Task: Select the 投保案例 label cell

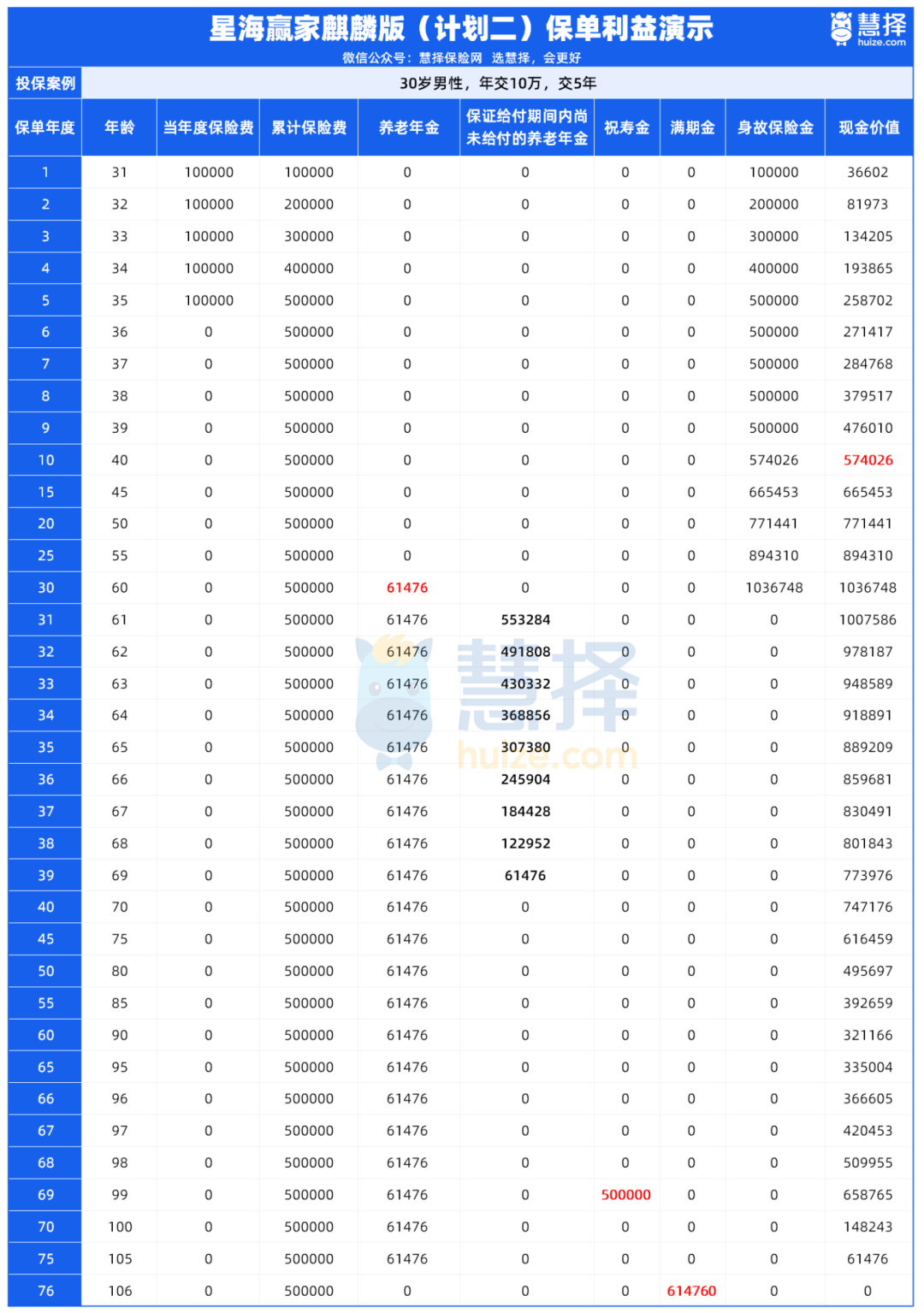Action: 45,83
